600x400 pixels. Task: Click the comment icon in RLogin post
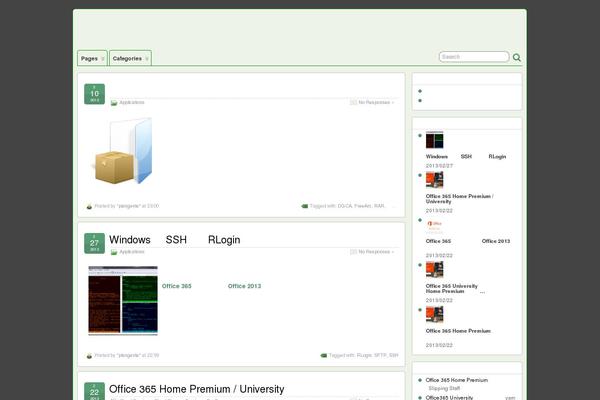[353, 252]
